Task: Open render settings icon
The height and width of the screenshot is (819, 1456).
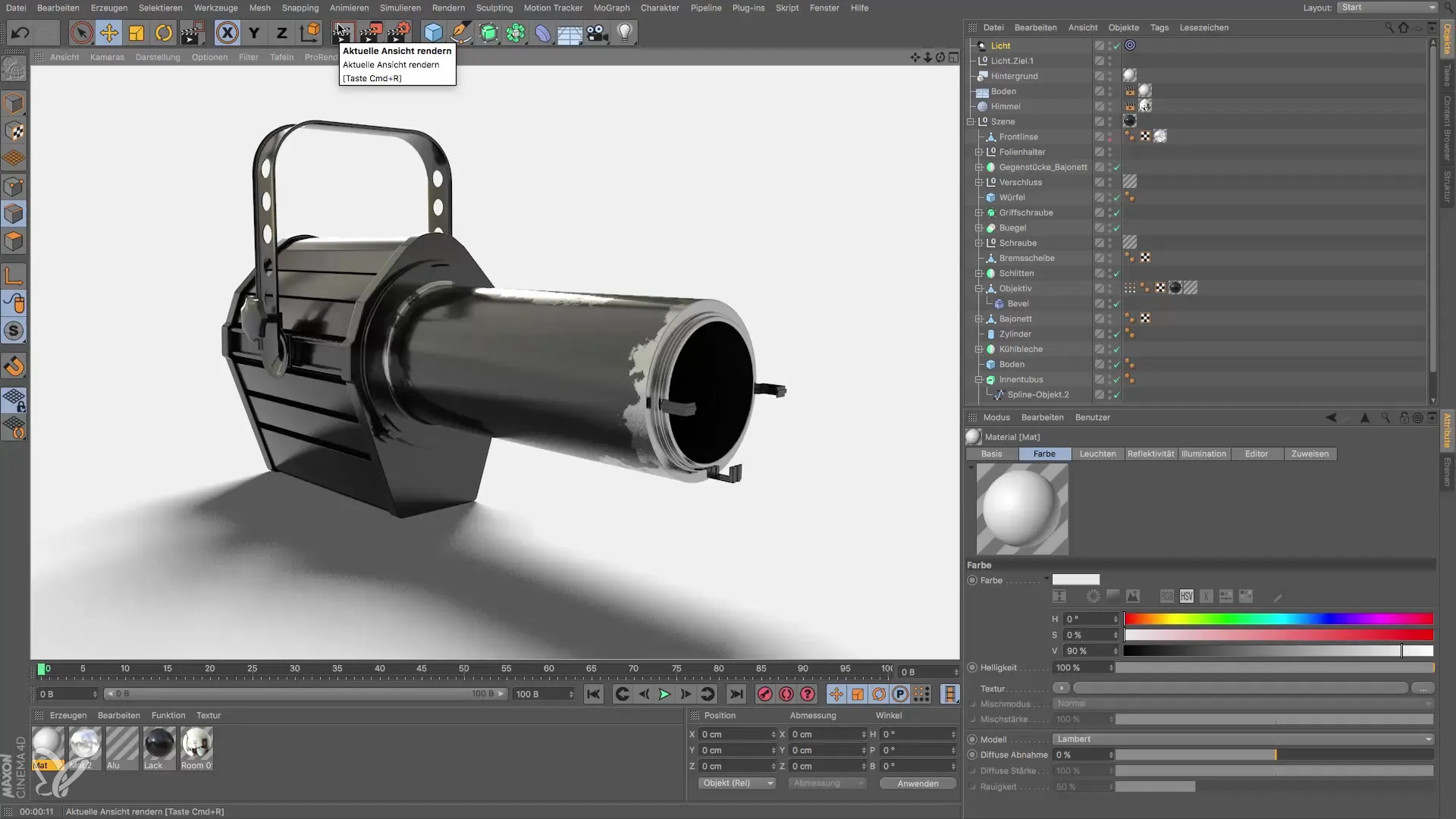Action: pos(398,33)
